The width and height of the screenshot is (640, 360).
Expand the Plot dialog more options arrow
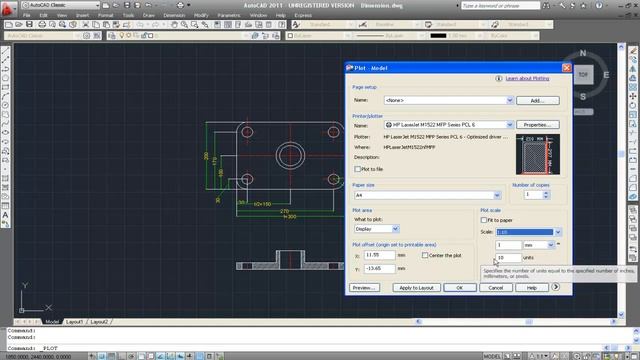point(556,287)
